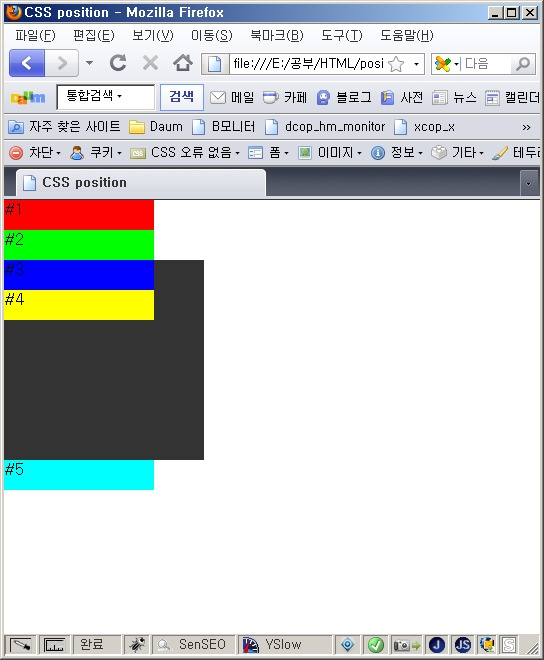Click the green #2 box
544x660 pixels.
coord(79,245)
